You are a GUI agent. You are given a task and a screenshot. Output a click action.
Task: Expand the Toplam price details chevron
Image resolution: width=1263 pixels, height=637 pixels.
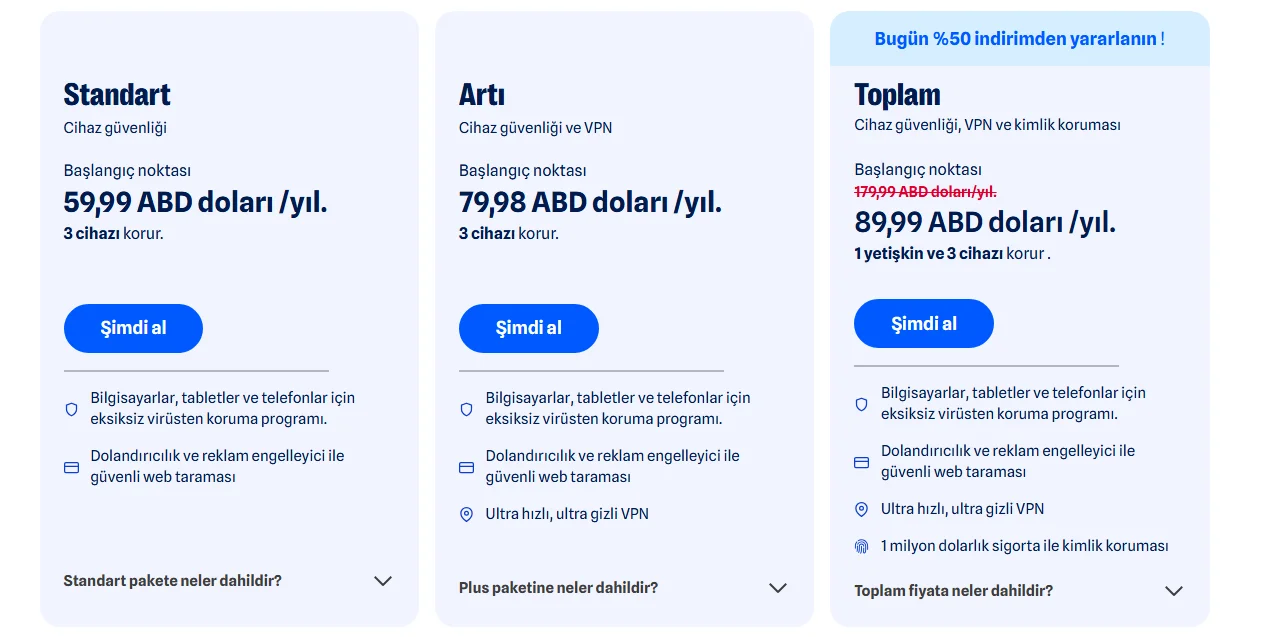click(x=1174, y=591)
